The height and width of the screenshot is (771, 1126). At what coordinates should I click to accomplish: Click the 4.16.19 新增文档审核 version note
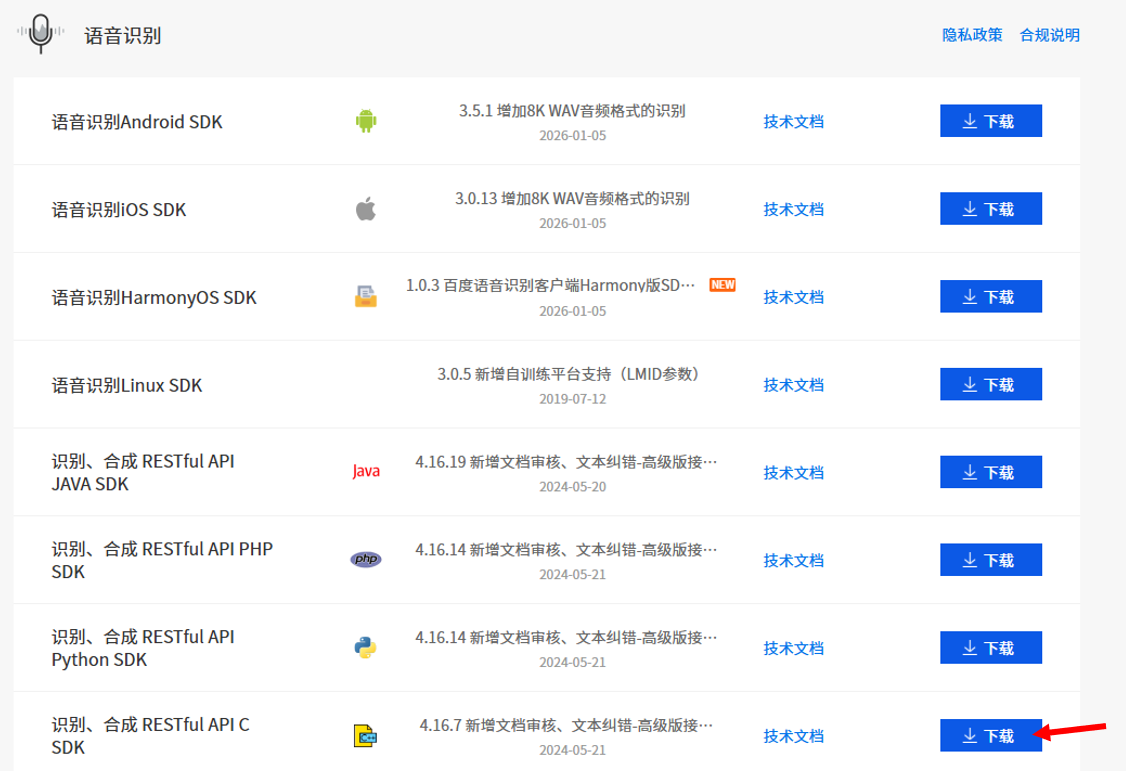566,462
